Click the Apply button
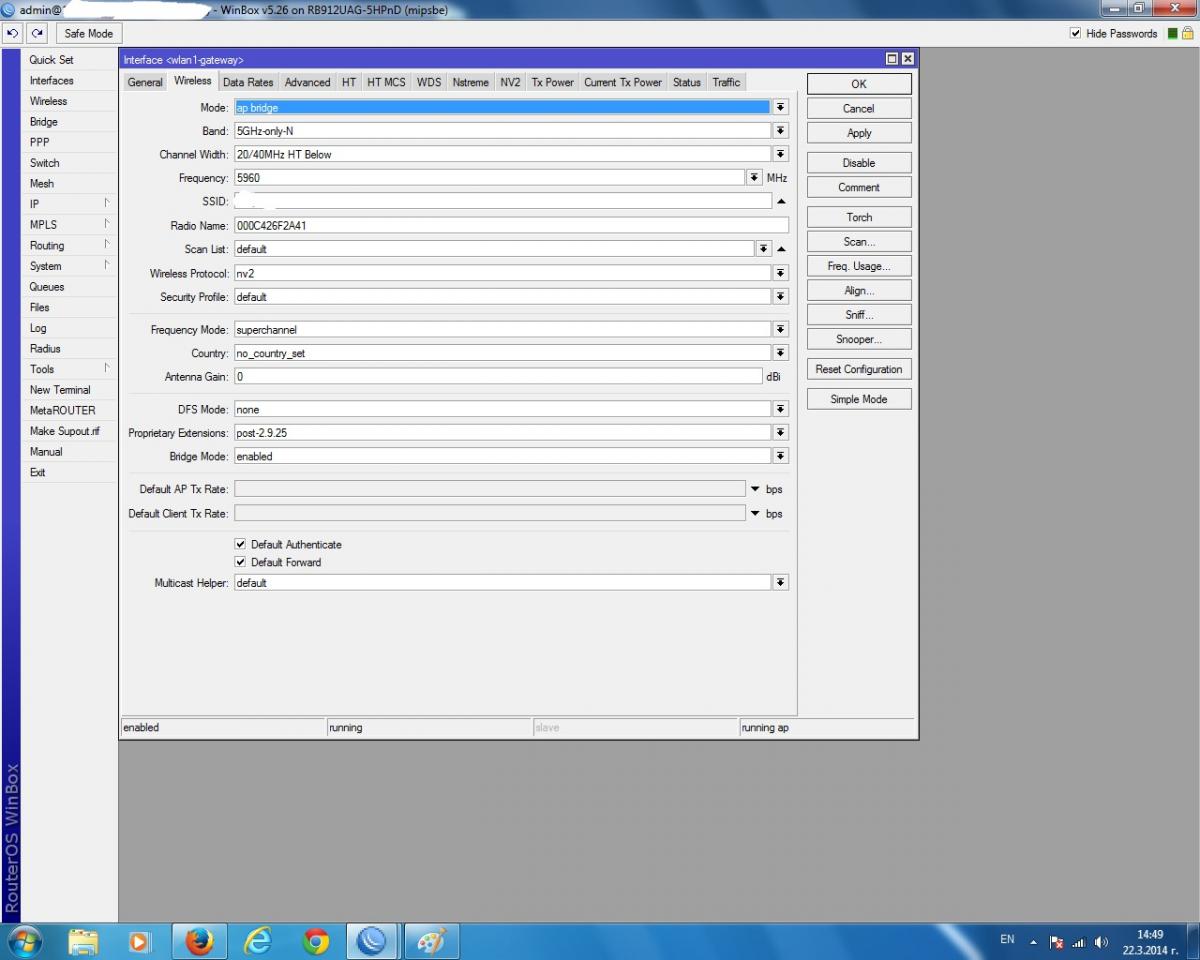This screenshot has height=960, width=1200. coord(859,133)
